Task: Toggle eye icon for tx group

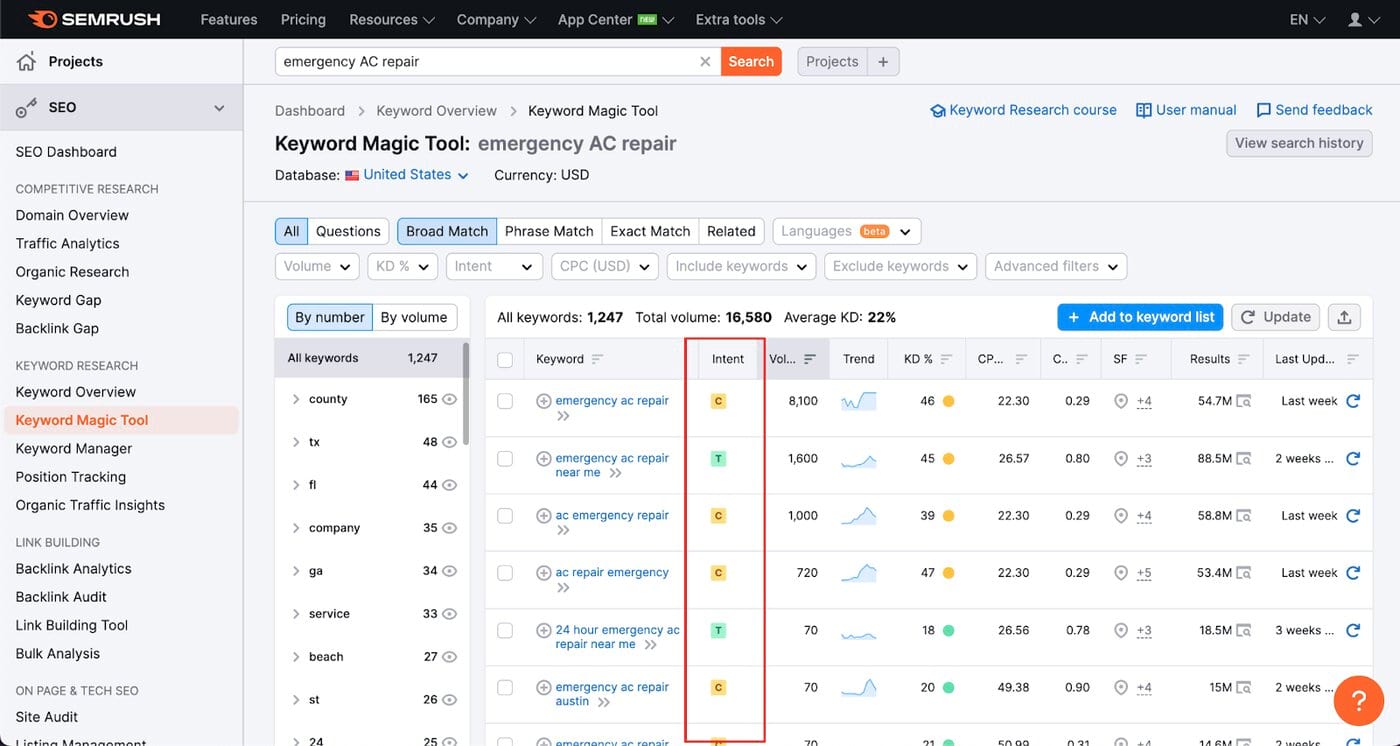Action: [450, 442]
